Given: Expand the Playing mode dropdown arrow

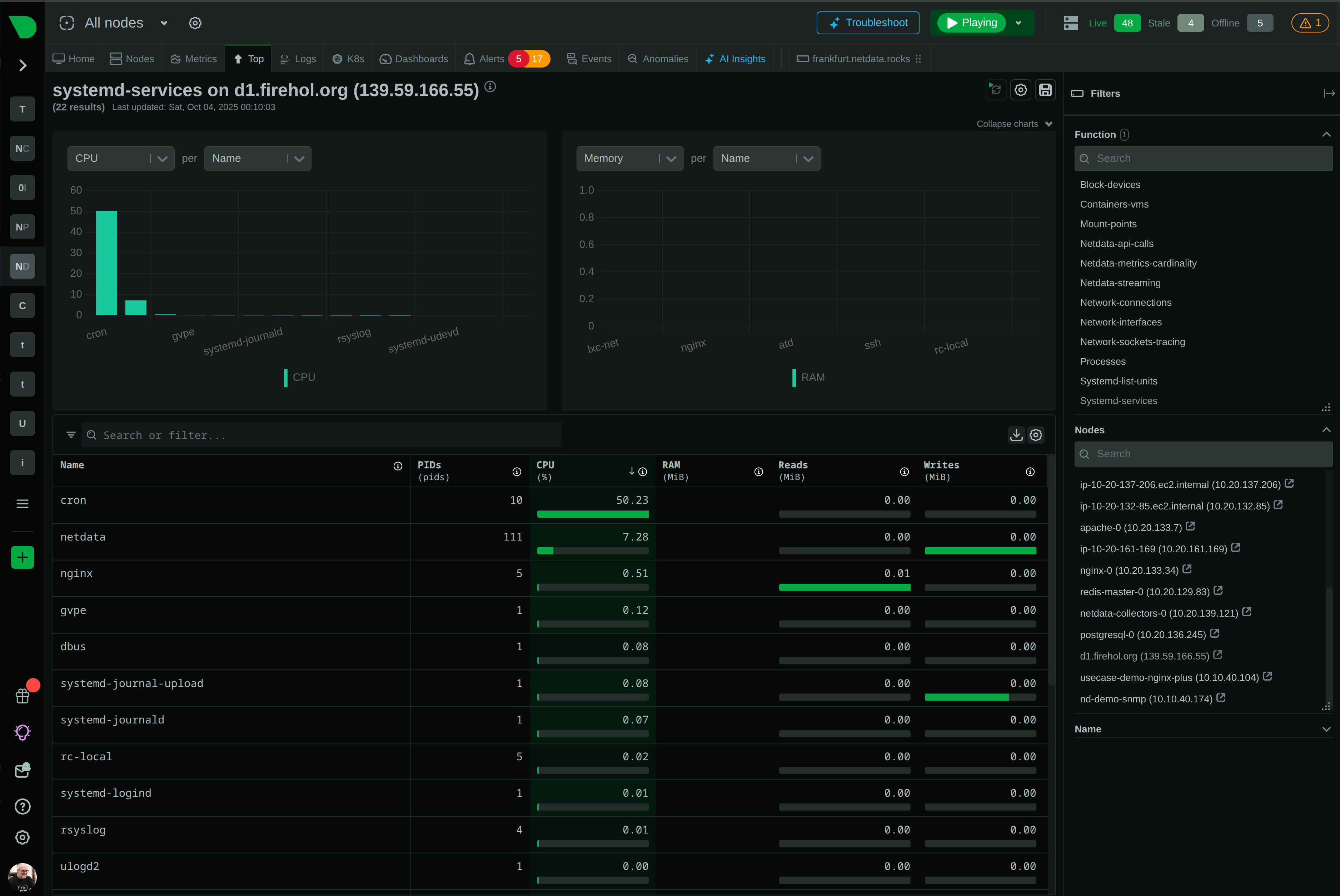Looking at the screenshot, I should 1018,23.
